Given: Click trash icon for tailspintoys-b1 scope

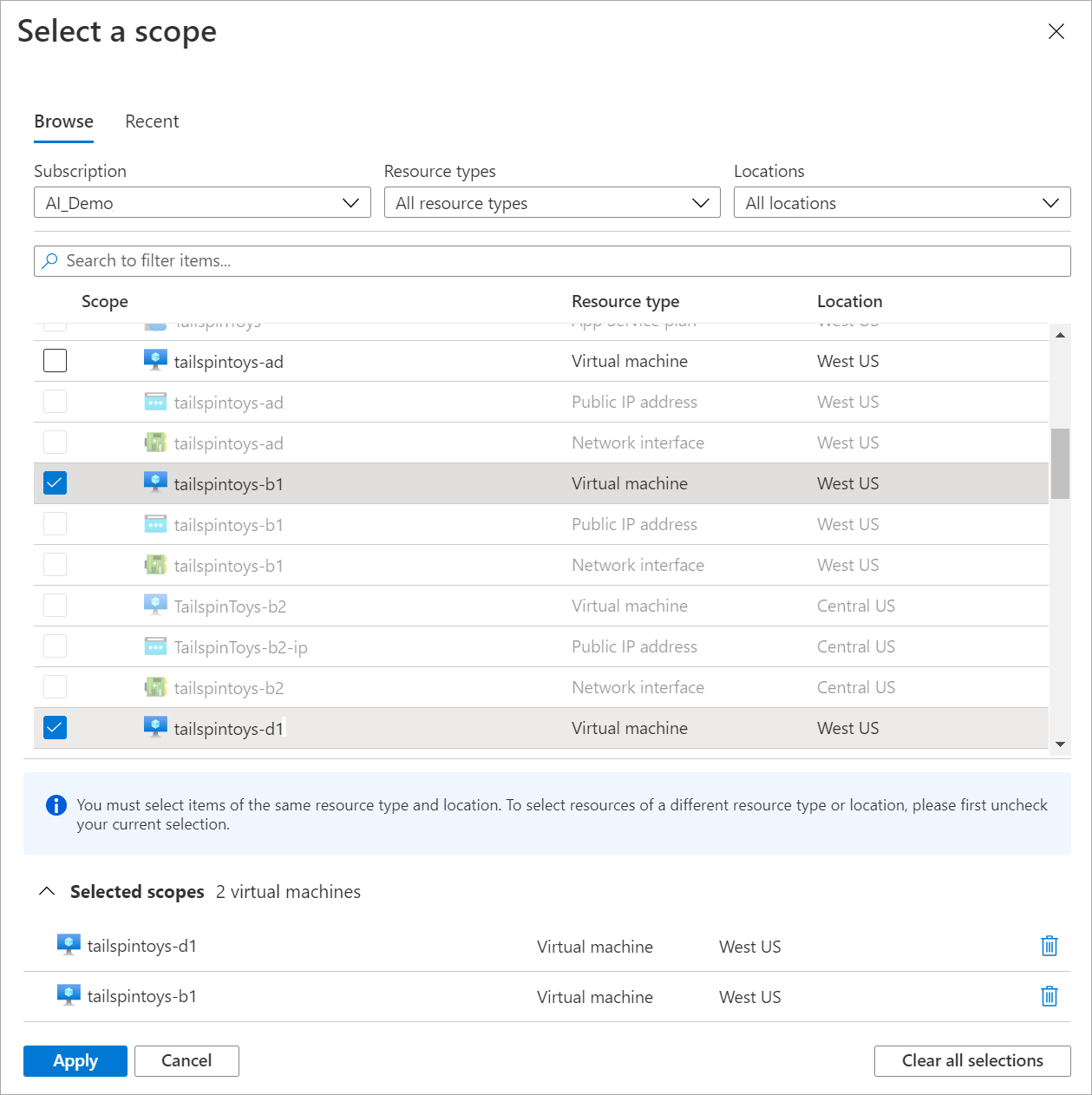Looking at the screenshot, I should (x=1049, y=996).
